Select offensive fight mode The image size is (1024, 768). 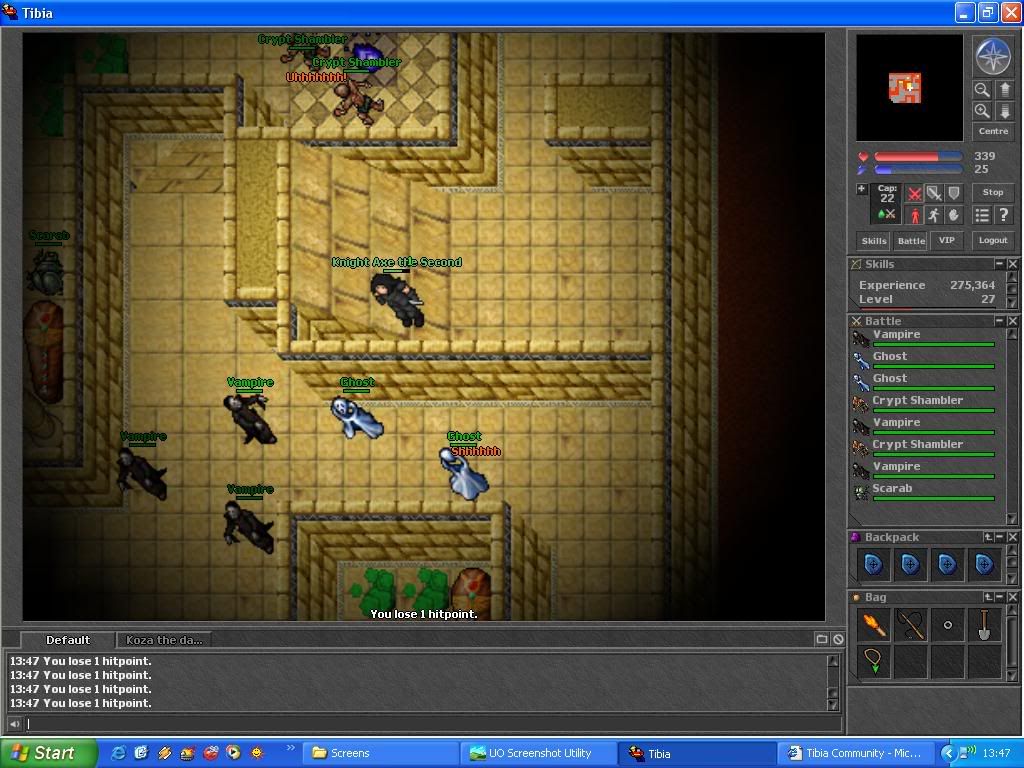pos(914,193)
